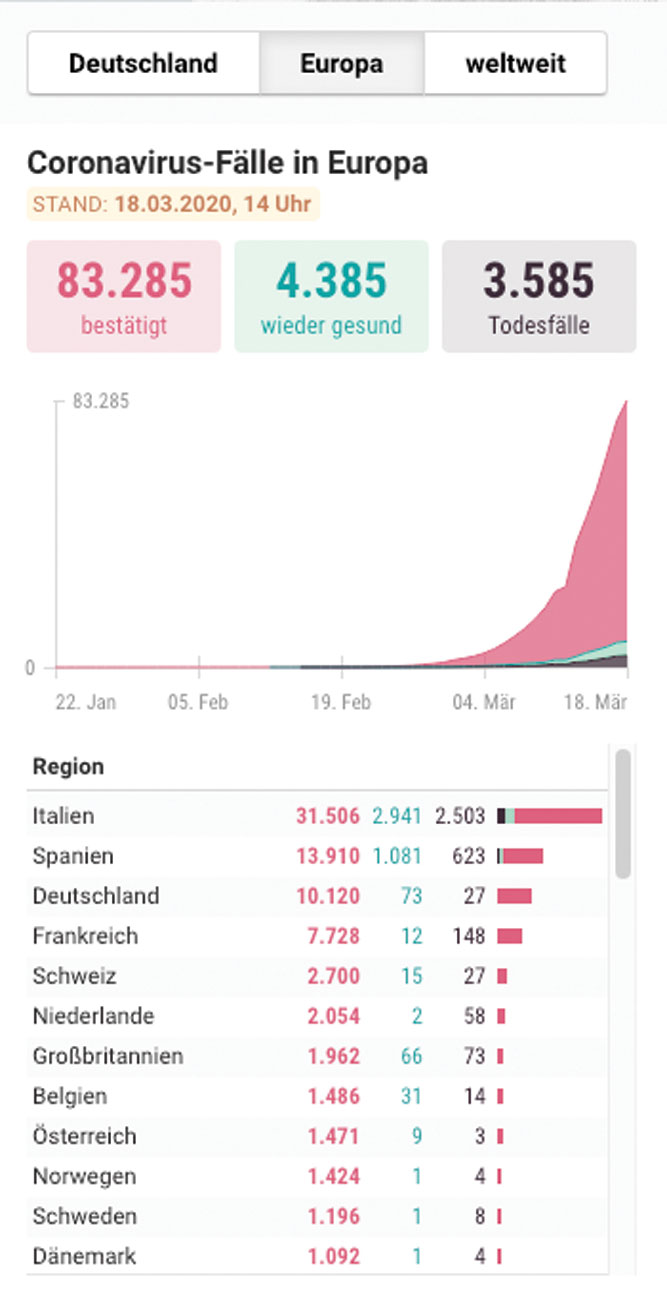Click Frankreich's confirmed count 7.728
667x1304 pixels.
click(x=328, y=936)
